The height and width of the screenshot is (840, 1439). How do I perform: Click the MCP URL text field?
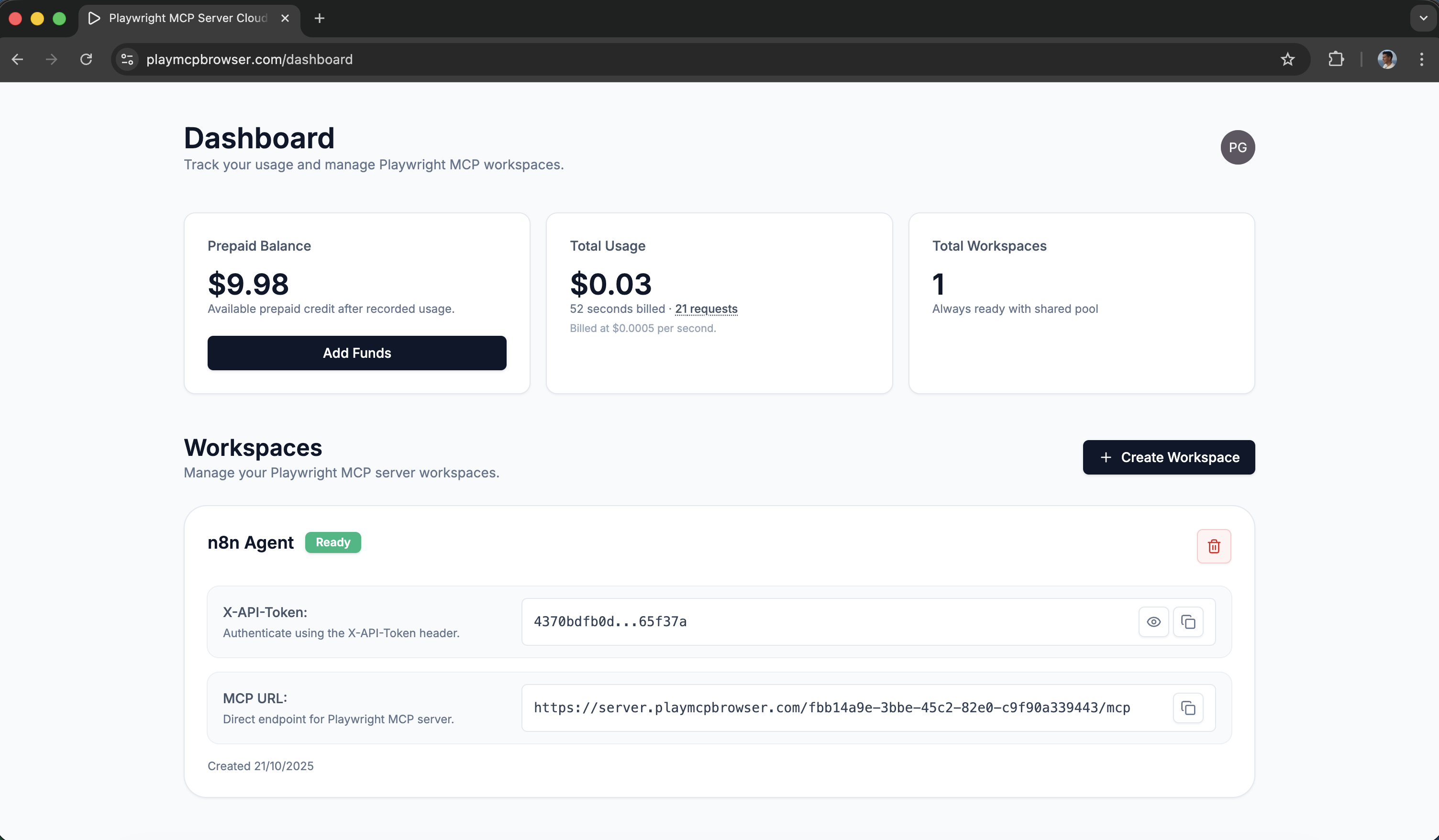[x=831, y=708]
